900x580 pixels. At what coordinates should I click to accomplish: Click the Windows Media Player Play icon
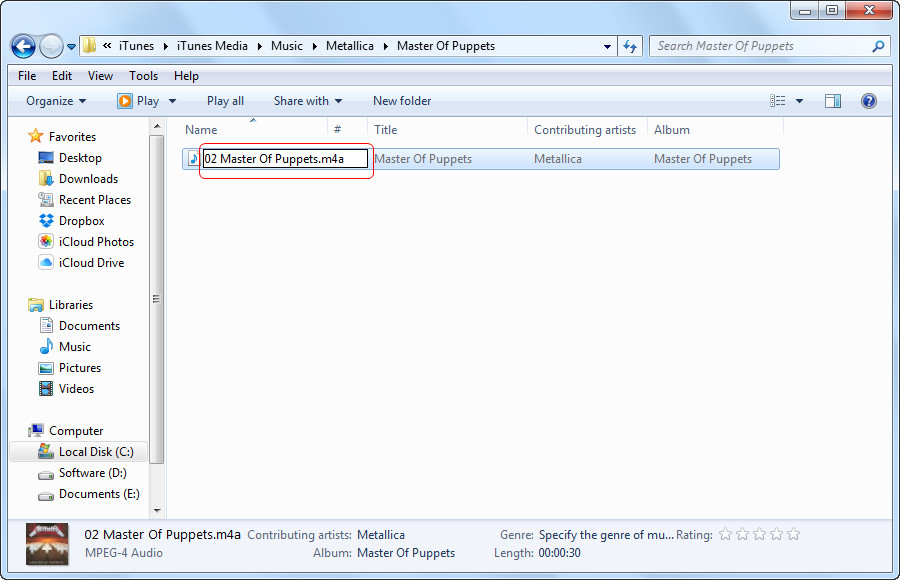125,101
